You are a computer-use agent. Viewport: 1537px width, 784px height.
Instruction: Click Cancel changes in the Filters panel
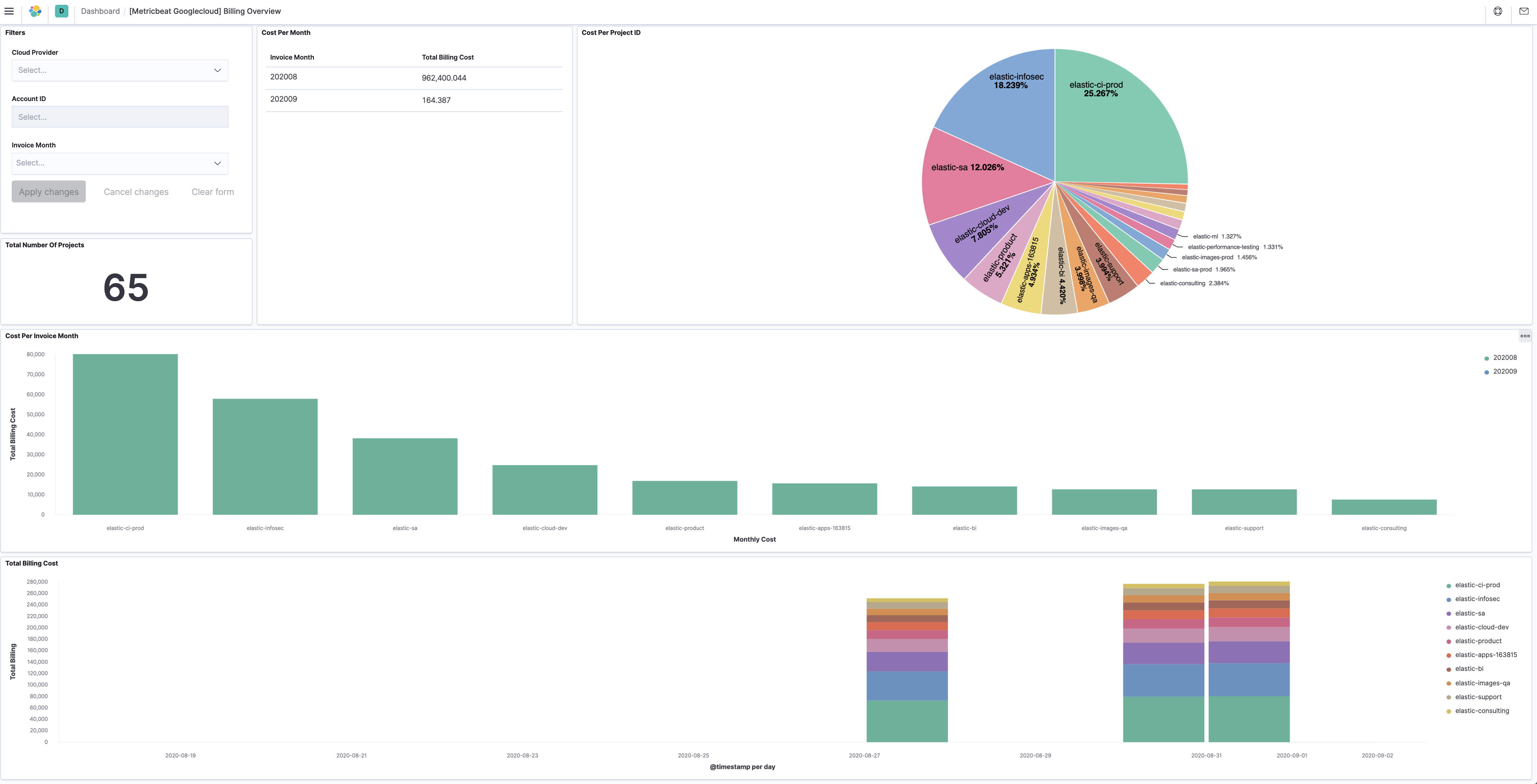click(136, 192)
